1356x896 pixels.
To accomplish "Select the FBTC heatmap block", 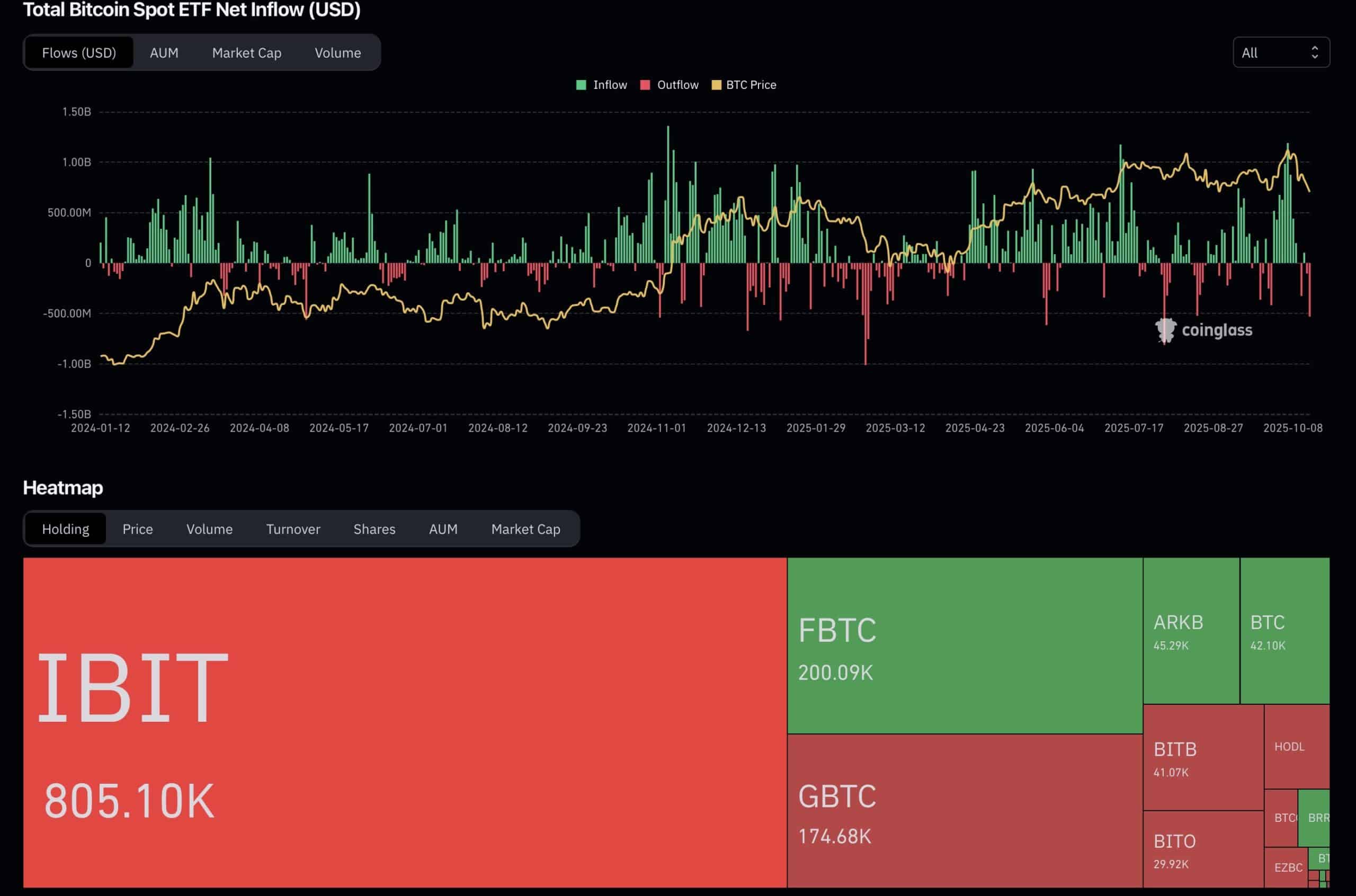I will (964, 646).
